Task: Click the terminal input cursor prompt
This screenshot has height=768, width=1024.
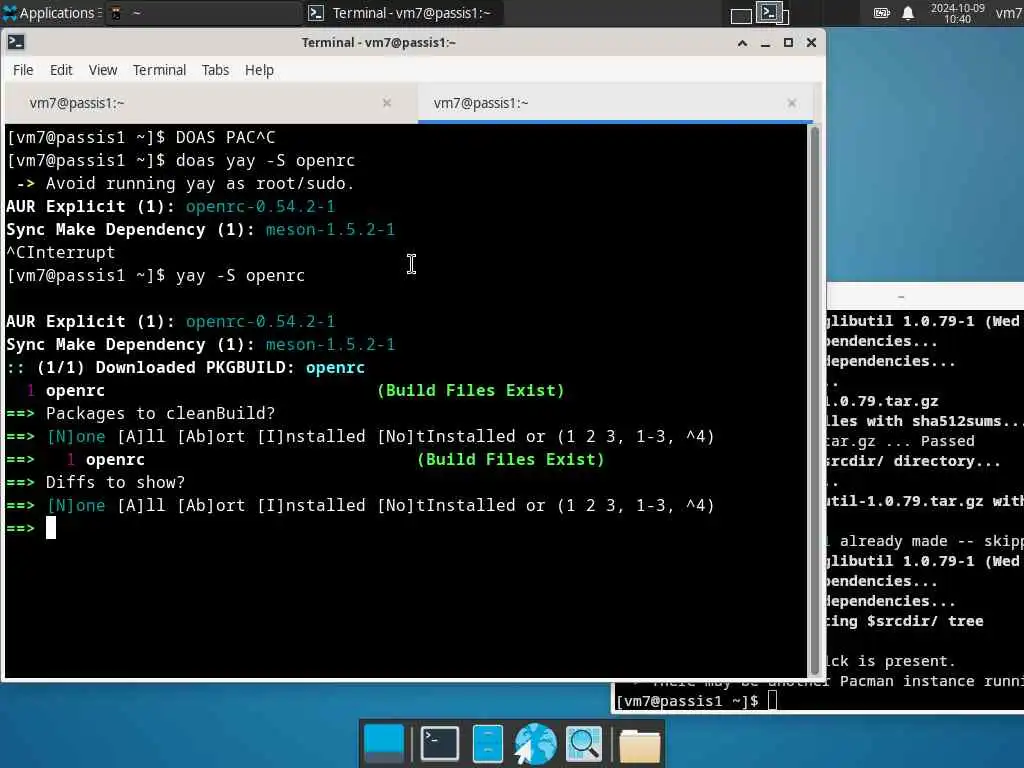Action: pyautogui.click(x=51, y=528)
